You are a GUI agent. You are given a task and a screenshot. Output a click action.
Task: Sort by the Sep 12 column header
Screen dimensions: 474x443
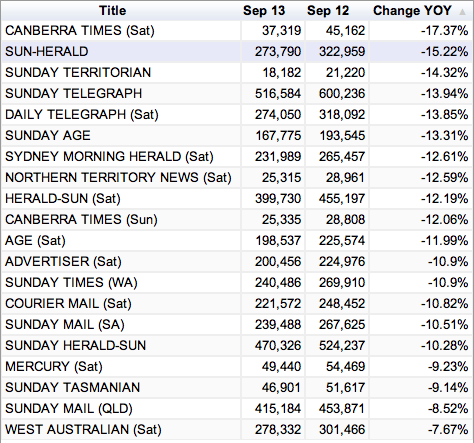(x=328, y=11)
